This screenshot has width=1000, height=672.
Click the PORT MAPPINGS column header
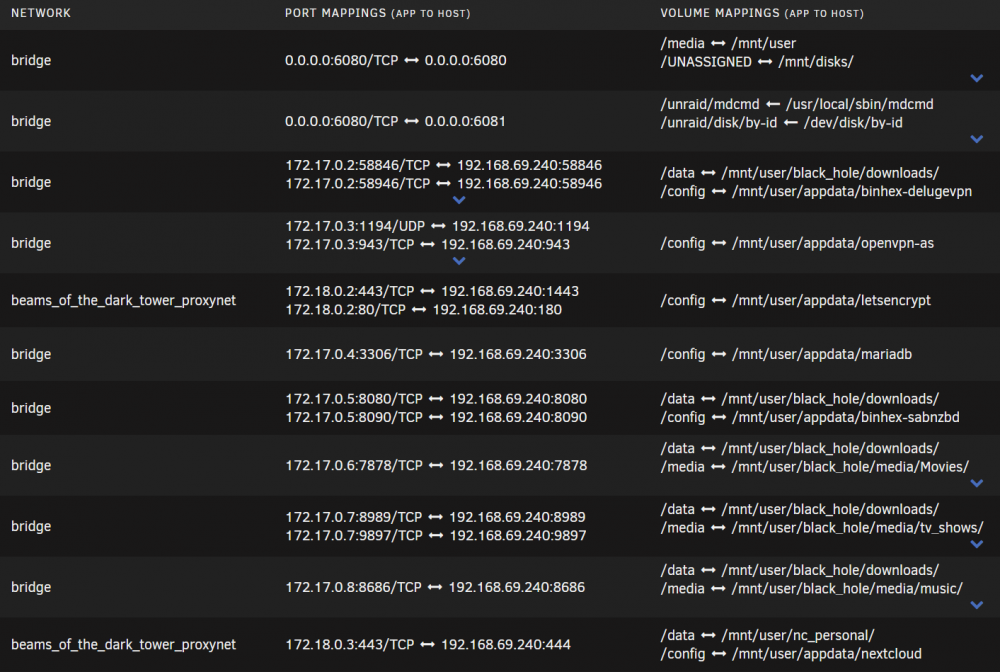tap(378, 13)
